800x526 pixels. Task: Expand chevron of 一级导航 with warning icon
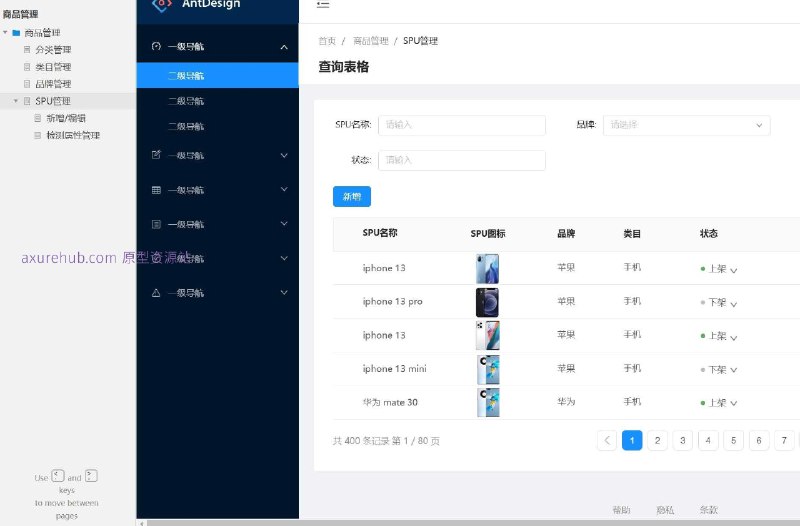coord(284,292)
